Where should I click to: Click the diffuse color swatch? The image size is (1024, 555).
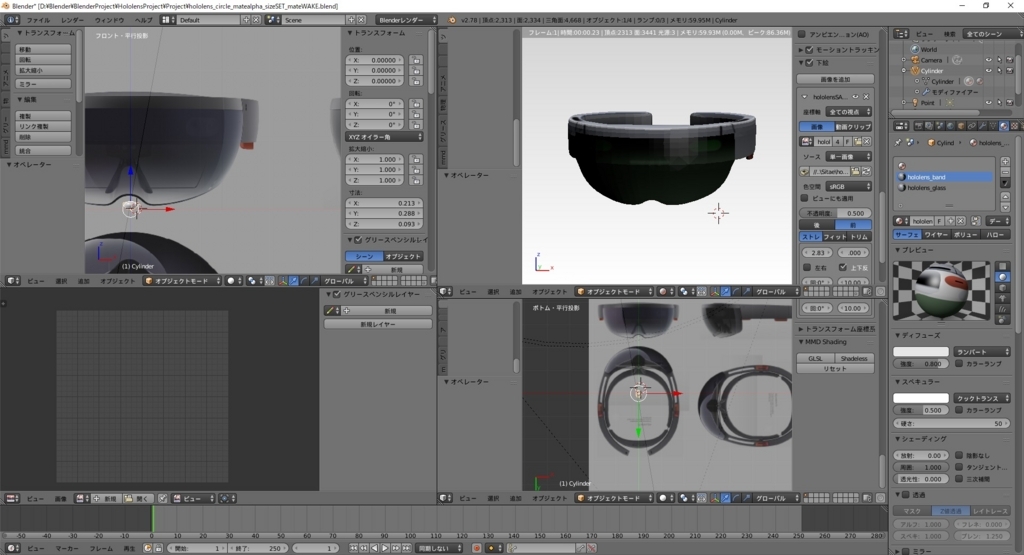921,352
